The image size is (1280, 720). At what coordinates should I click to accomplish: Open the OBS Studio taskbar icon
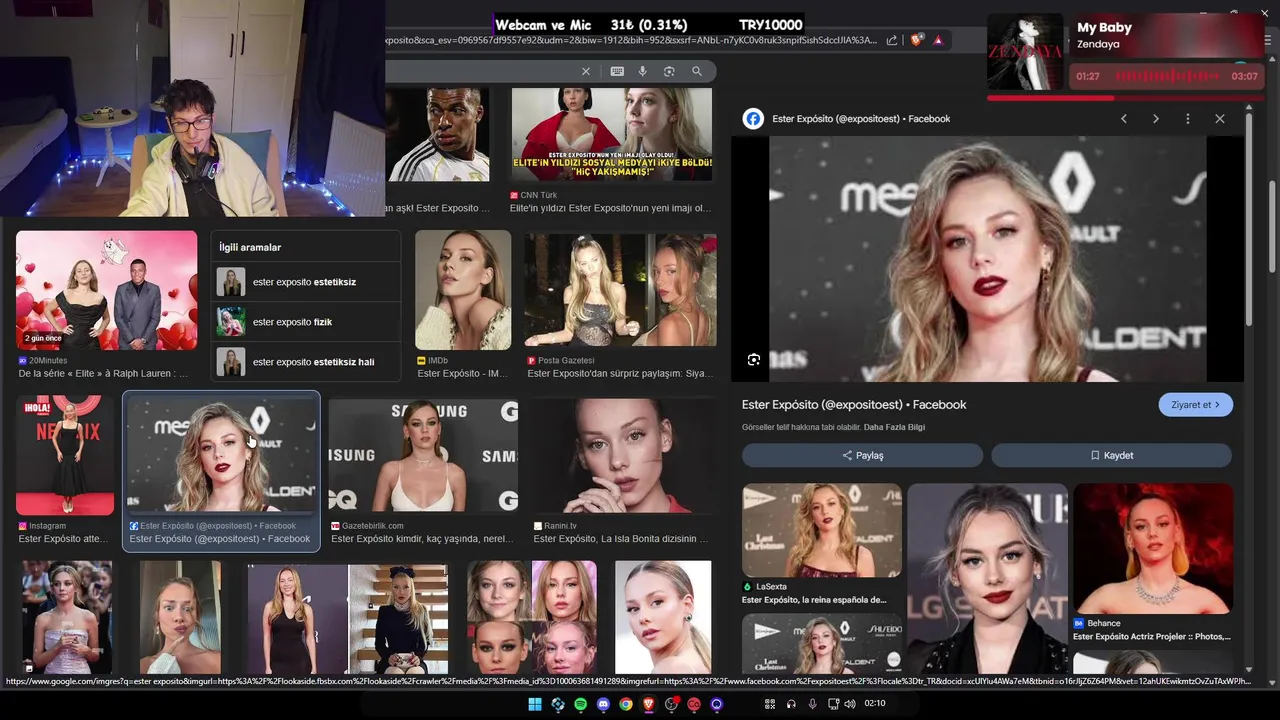pos(672,704)
